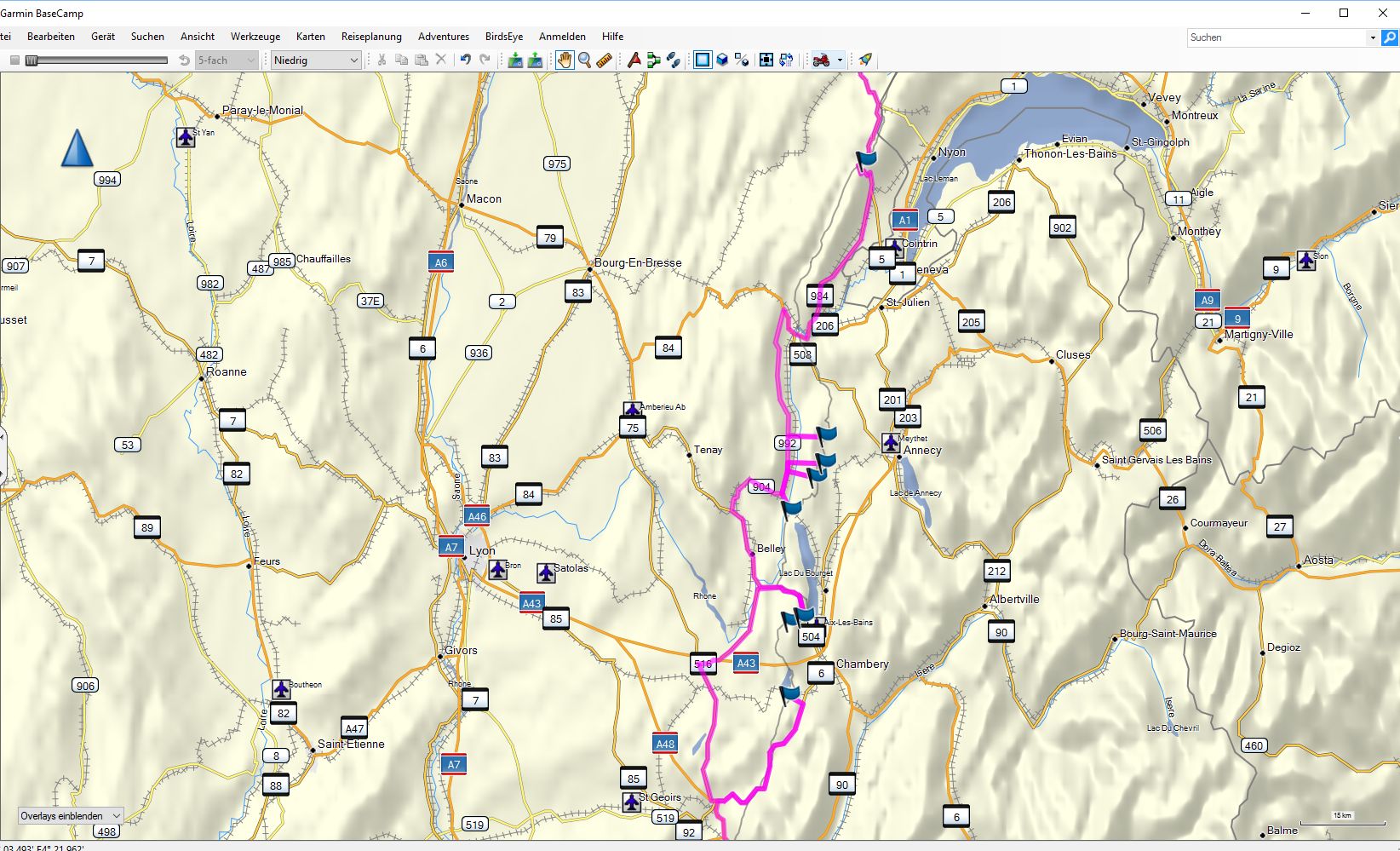Open the motorcycle activity profile dropdown arrow
The width and height of the screenshot is (1400, 851).
(840, 60)
